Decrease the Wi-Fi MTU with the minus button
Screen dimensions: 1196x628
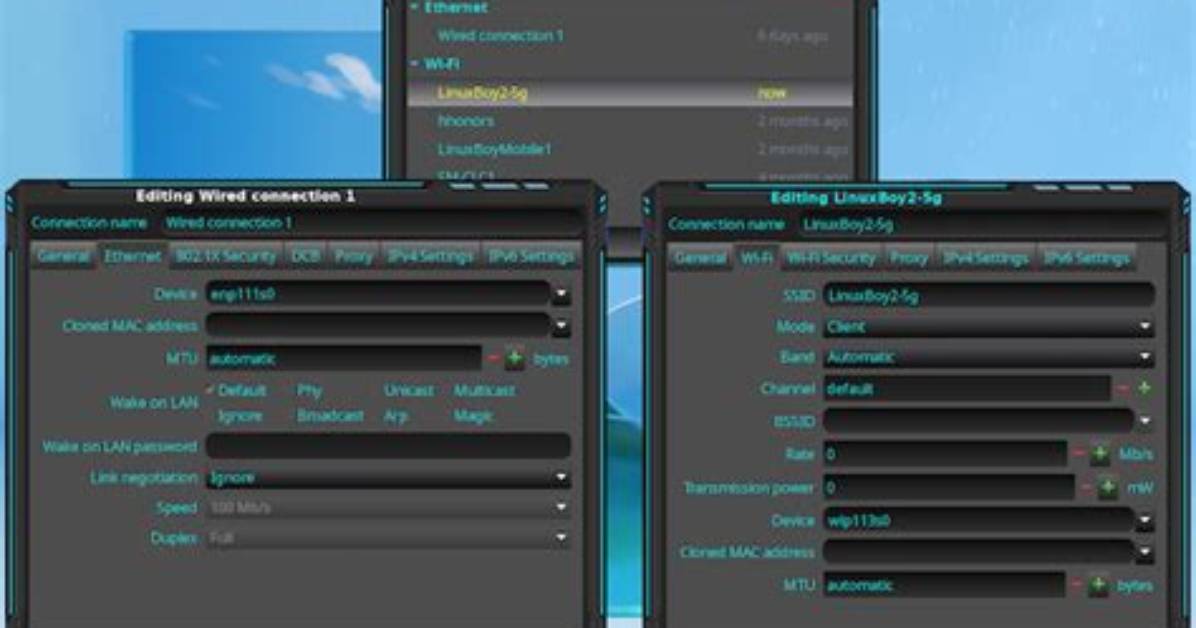tap(1076, 585)
